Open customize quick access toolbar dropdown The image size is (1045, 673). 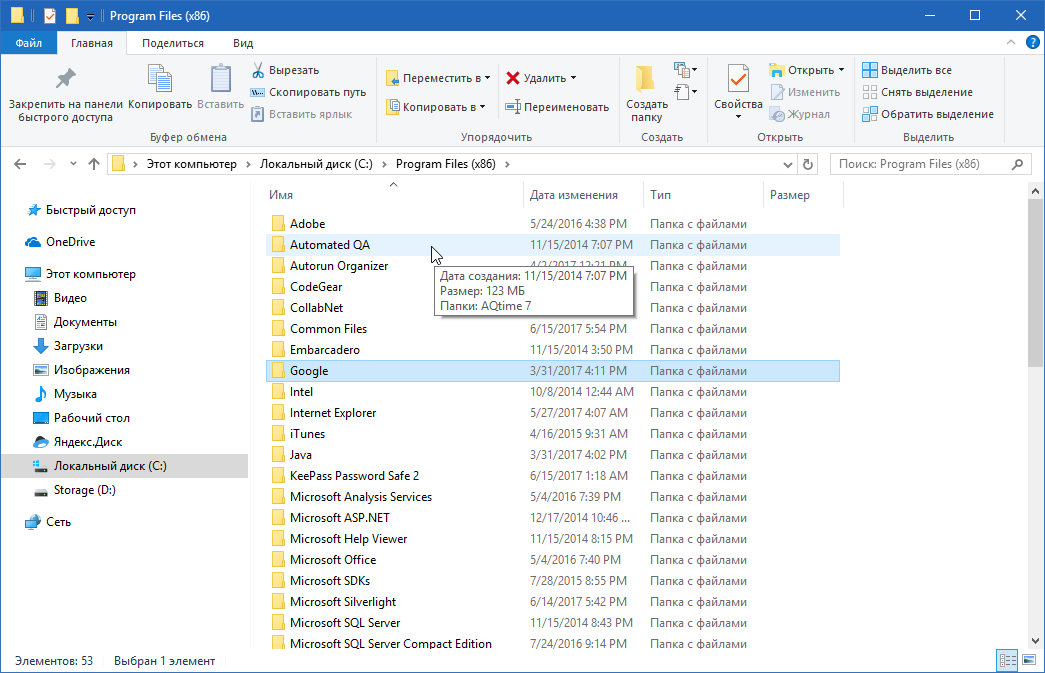[x=90, y=17]
